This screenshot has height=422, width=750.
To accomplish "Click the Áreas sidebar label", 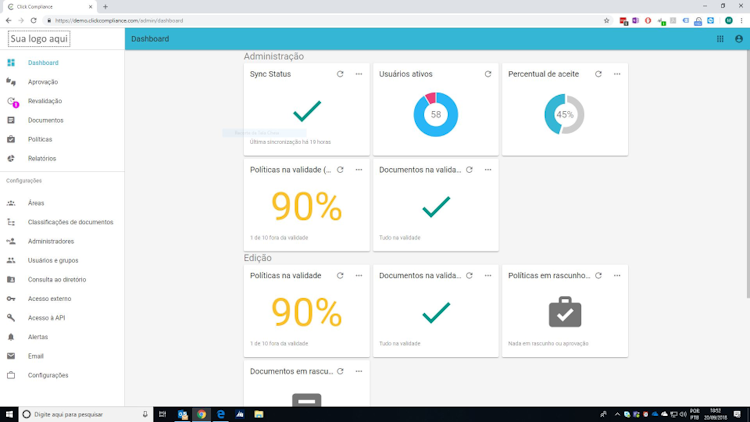I will click(36, 203).
